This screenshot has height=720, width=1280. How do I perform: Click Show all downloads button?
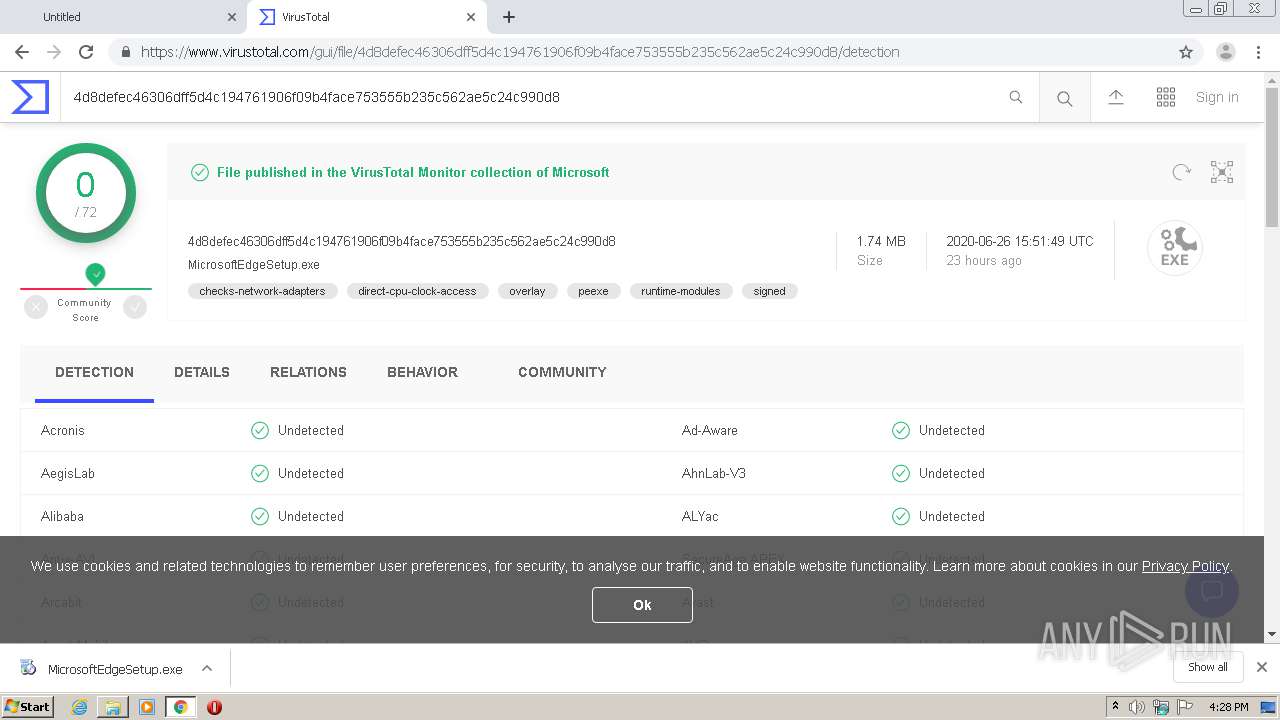tap(1208, 667)
